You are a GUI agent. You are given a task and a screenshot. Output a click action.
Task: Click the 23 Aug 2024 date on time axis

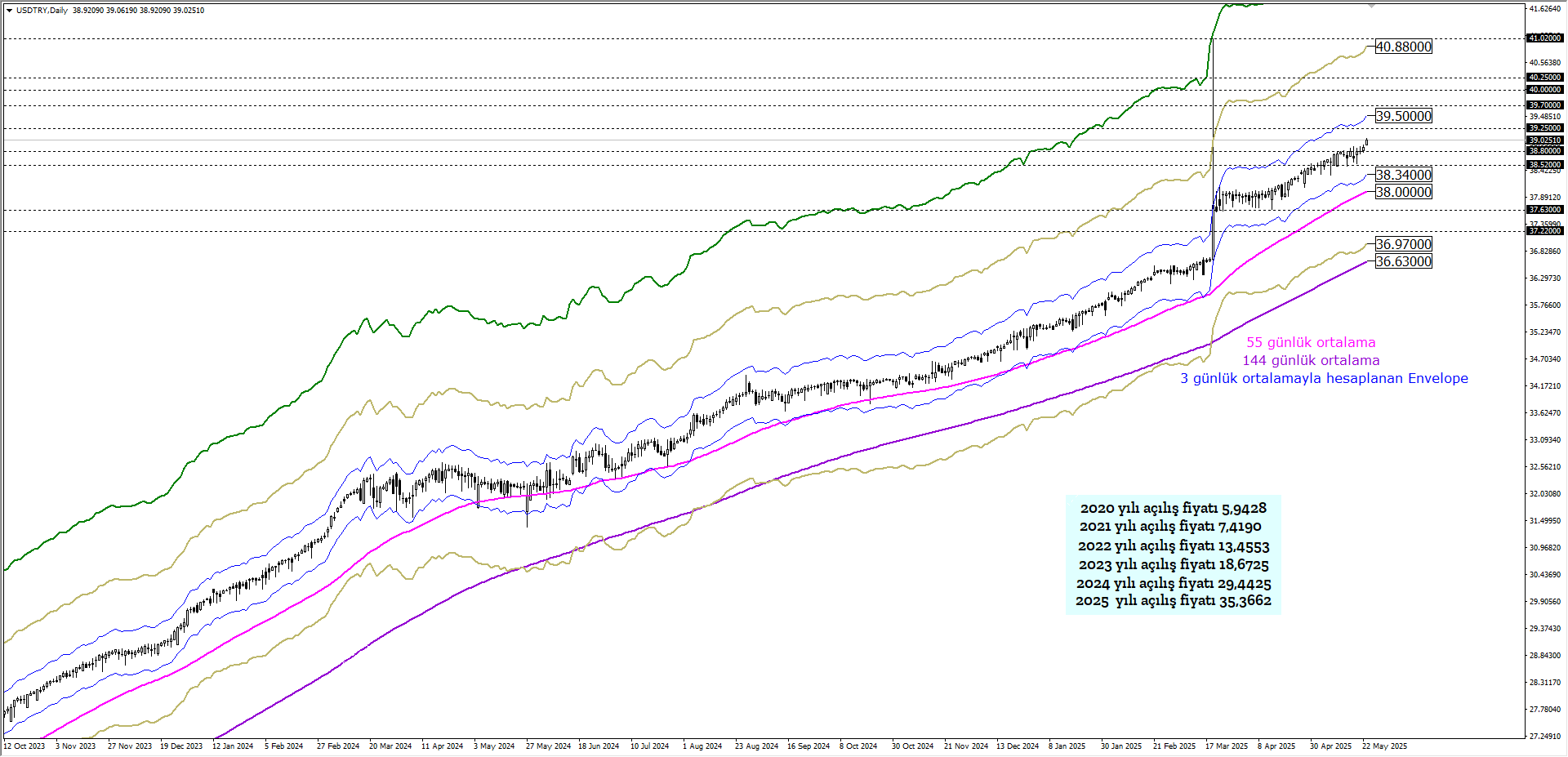[x=756, y=746]
